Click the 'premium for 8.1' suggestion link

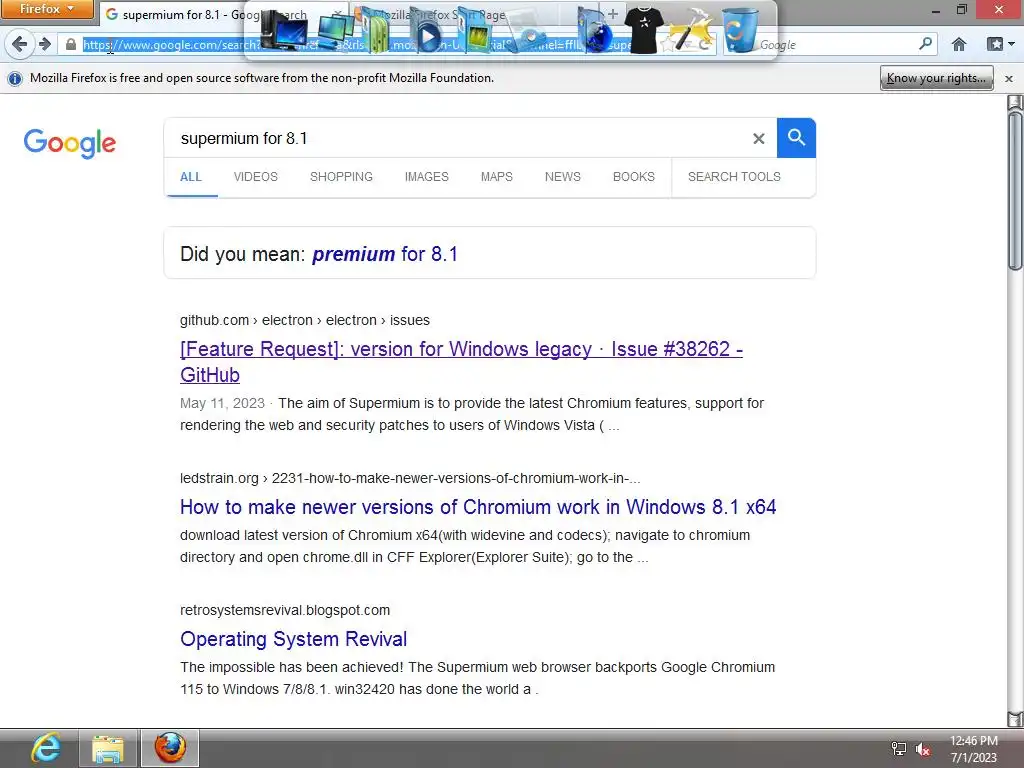pyautogui.click(x=385, y=254)
